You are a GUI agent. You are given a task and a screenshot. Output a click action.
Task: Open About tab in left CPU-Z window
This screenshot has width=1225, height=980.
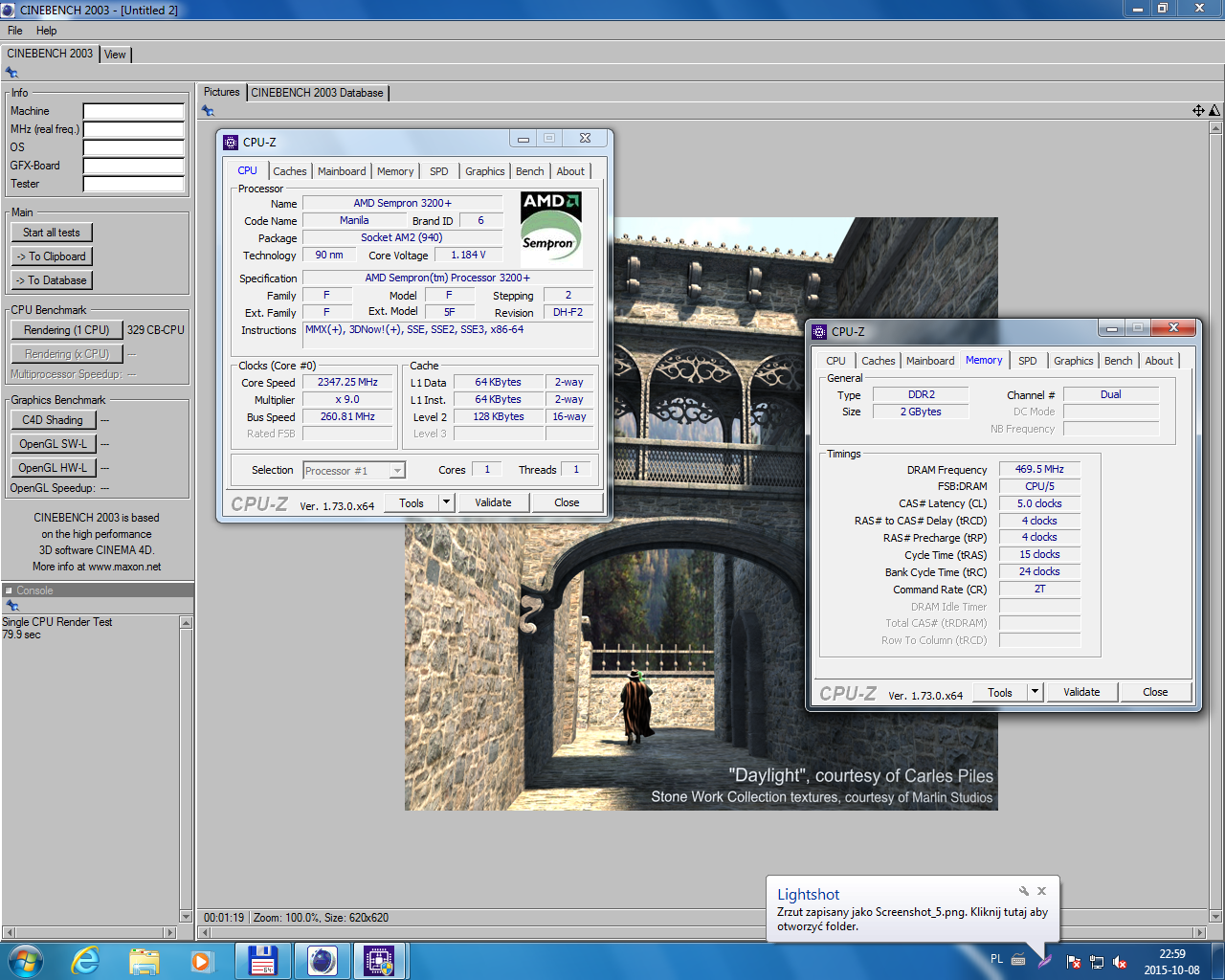[570, 171]
